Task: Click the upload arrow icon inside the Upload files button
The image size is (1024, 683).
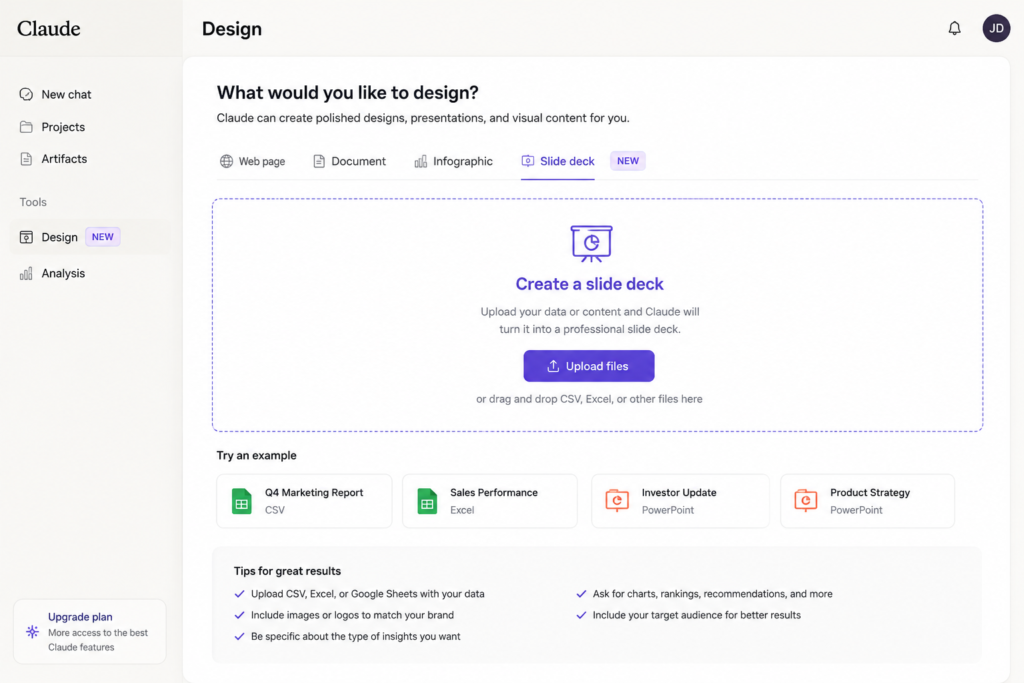Action: click(553, 366)
